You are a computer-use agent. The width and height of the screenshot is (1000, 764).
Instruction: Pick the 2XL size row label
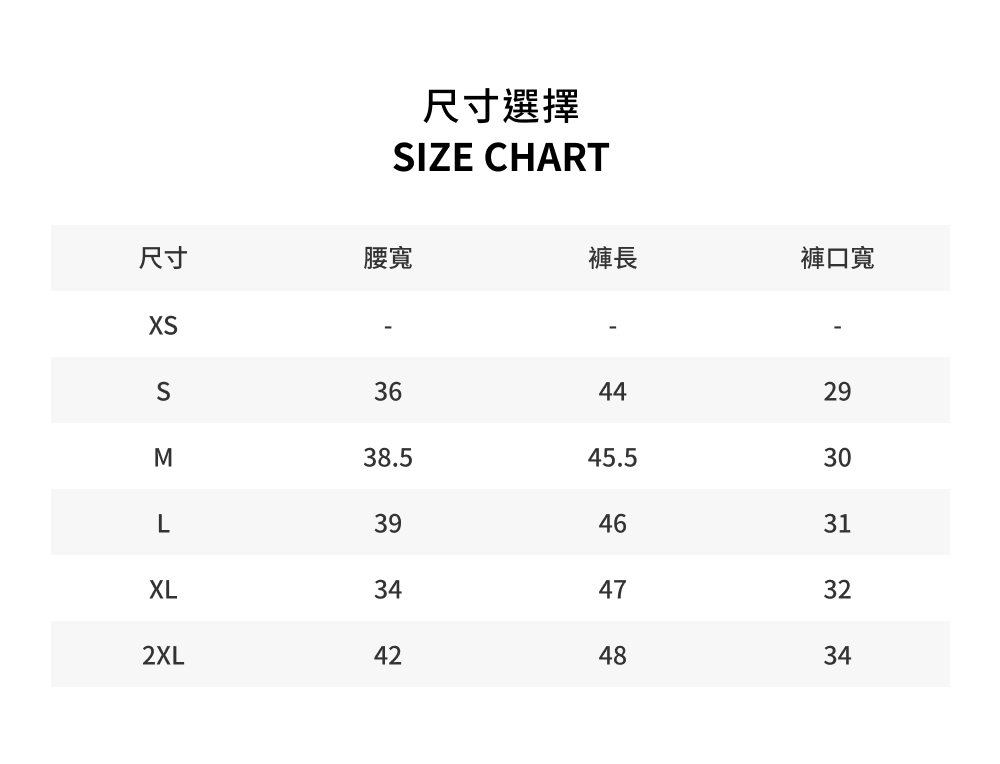pos(163,656)
